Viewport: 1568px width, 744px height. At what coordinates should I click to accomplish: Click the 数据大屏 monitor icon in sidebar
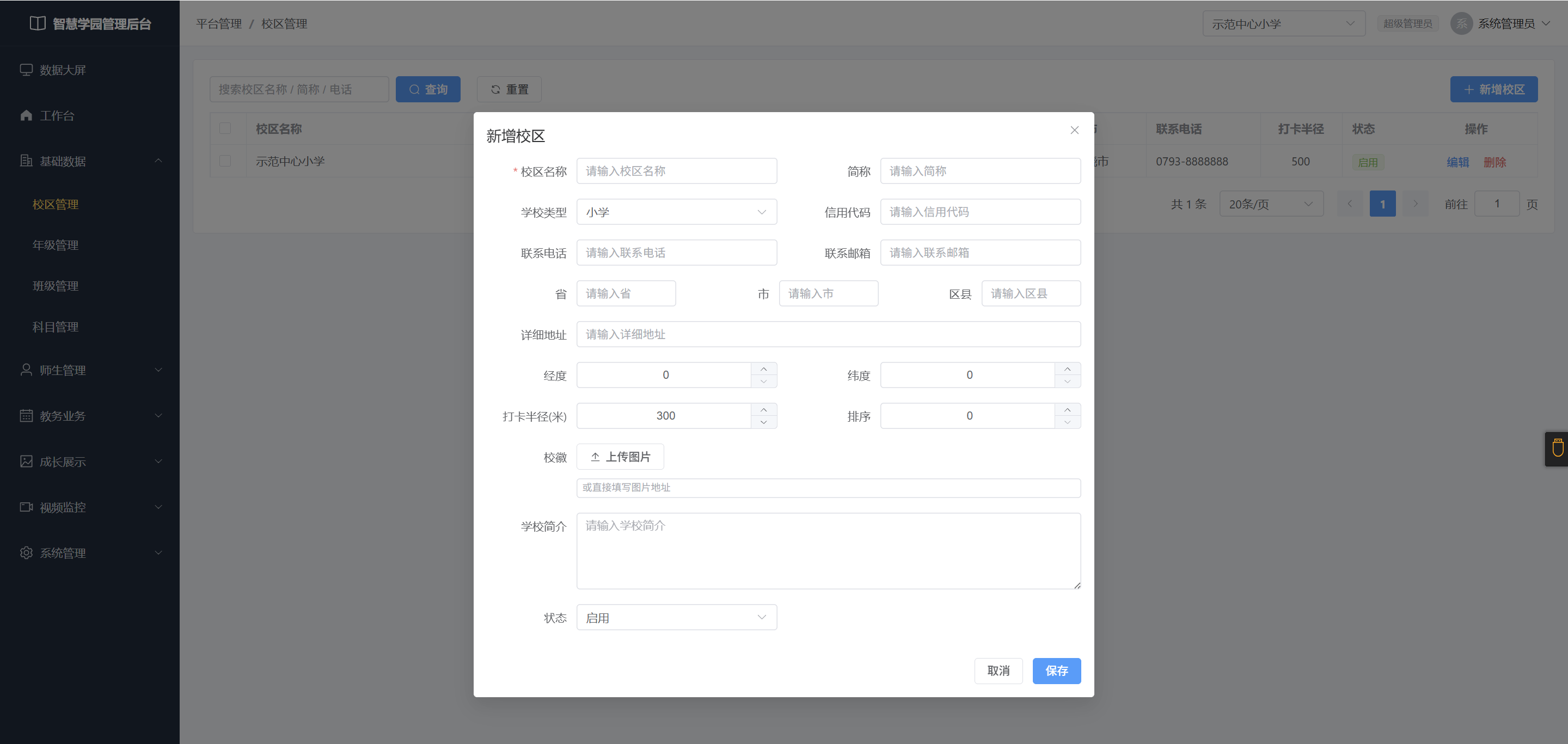pos(26,70)
